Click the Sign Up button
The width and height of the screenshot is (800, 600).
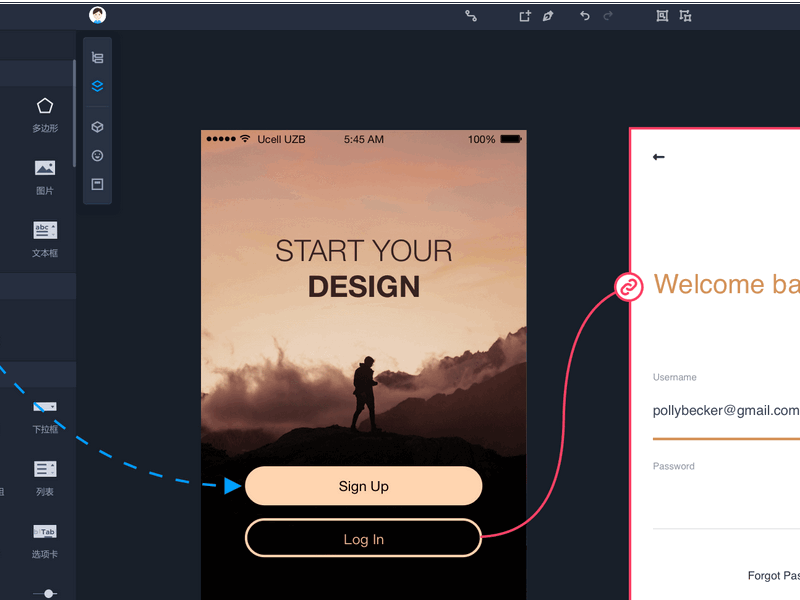pyautogui.click(x=363, y=486)
